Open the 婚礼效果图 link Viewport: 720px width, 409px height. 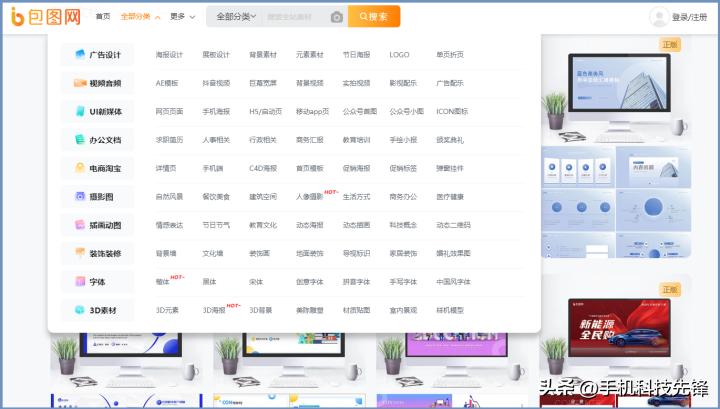click(453, 253)
